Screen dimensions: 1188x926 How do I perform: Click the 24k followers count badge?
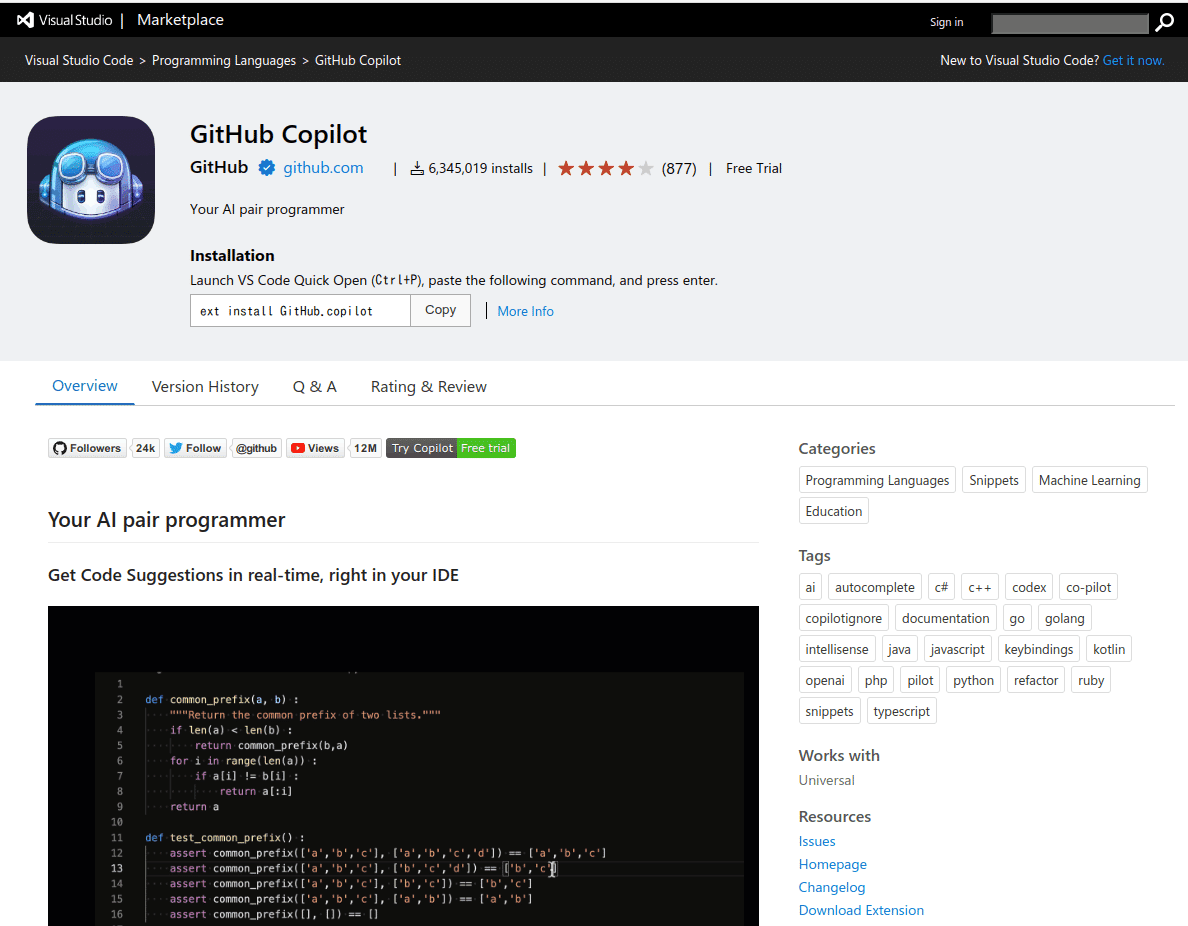pyautogui.click(x=145, y=448)
